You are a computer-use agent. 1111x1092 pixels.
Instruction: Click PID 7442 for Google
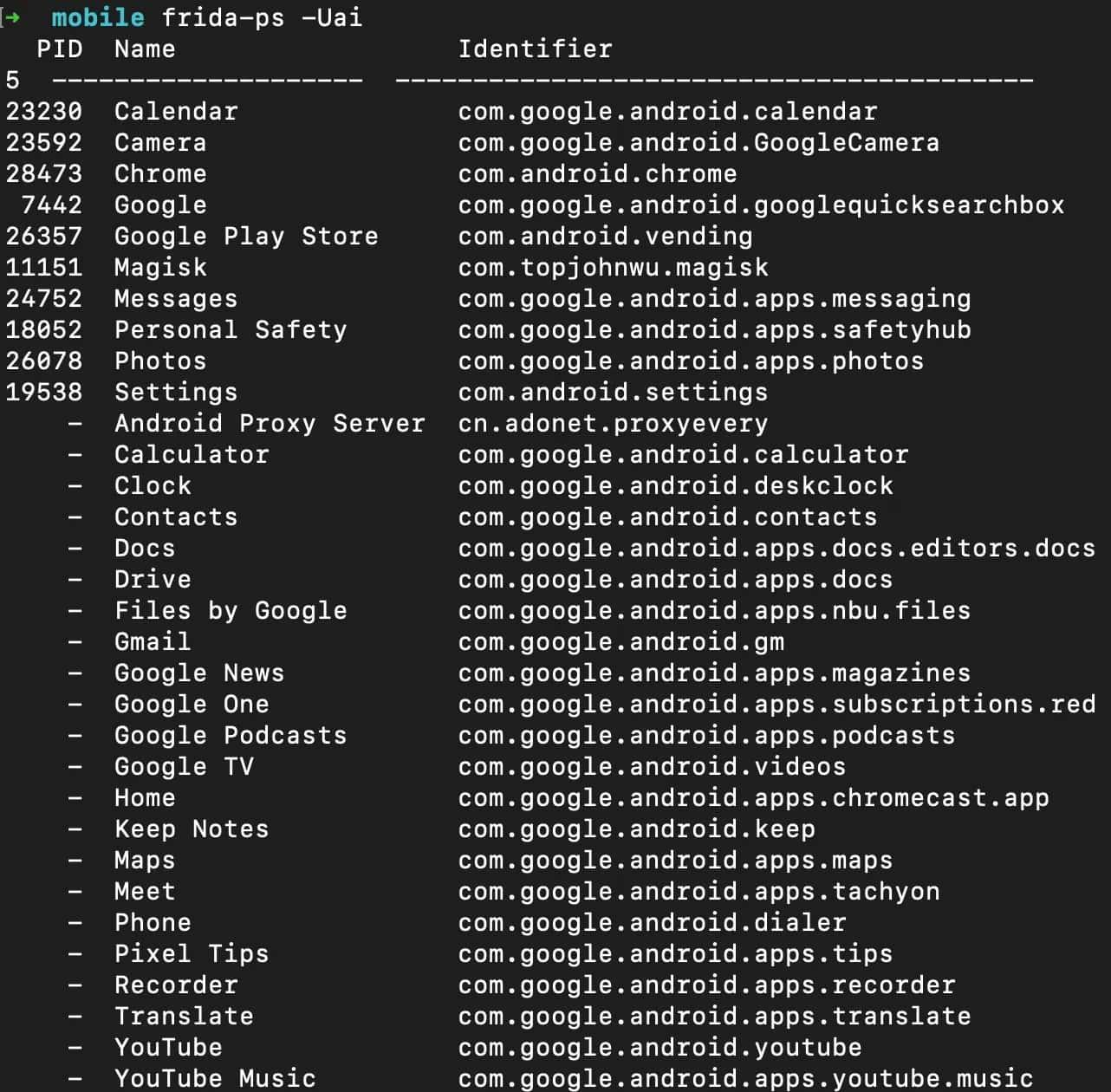(52, 205)
